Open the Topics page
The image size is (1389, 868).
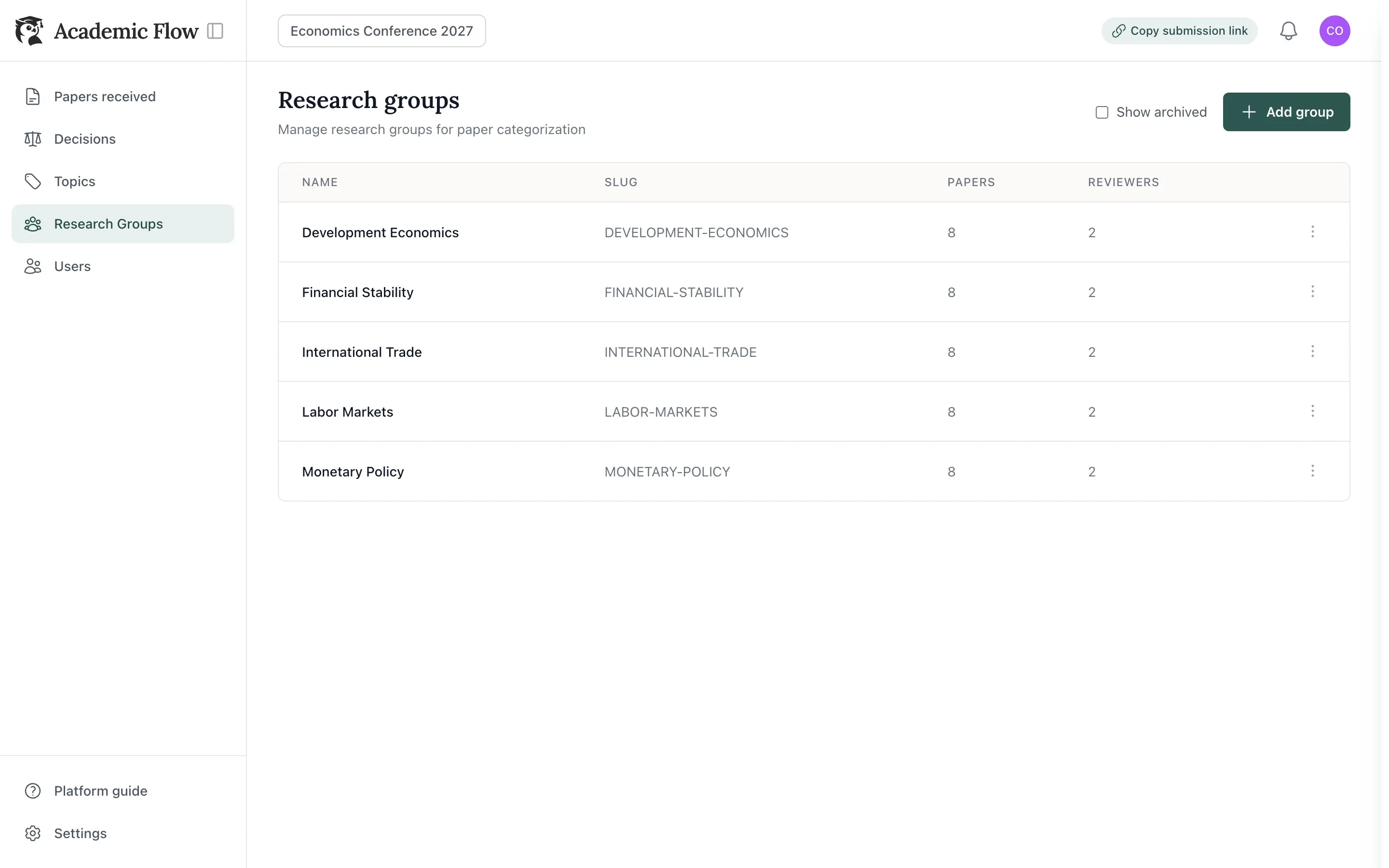tap(123, 181)
